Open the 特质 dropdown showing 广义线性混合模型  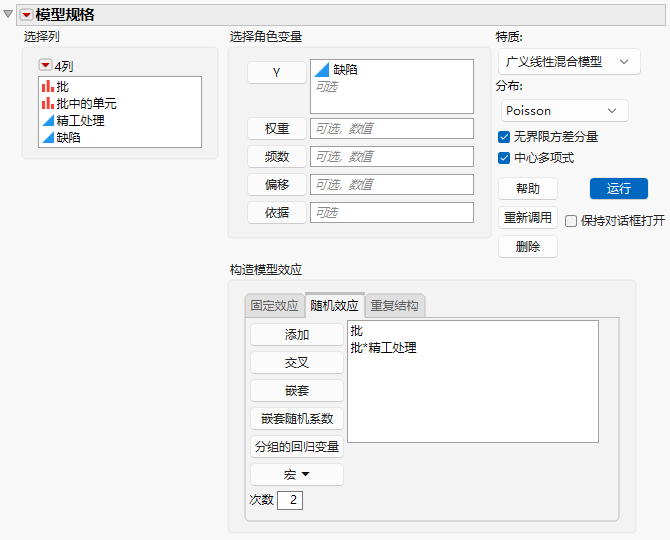click(x=569, y=62)
